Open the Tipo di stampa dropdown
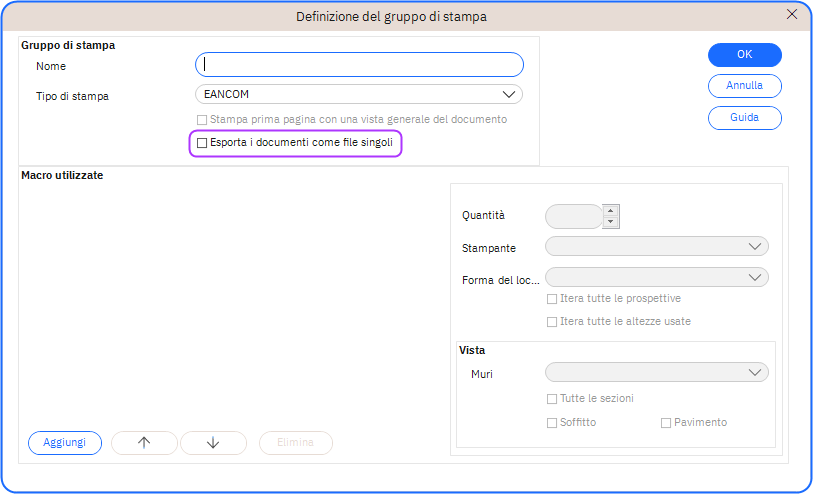The width and height of the screenshot is (813, 494). tap(359, 95)
